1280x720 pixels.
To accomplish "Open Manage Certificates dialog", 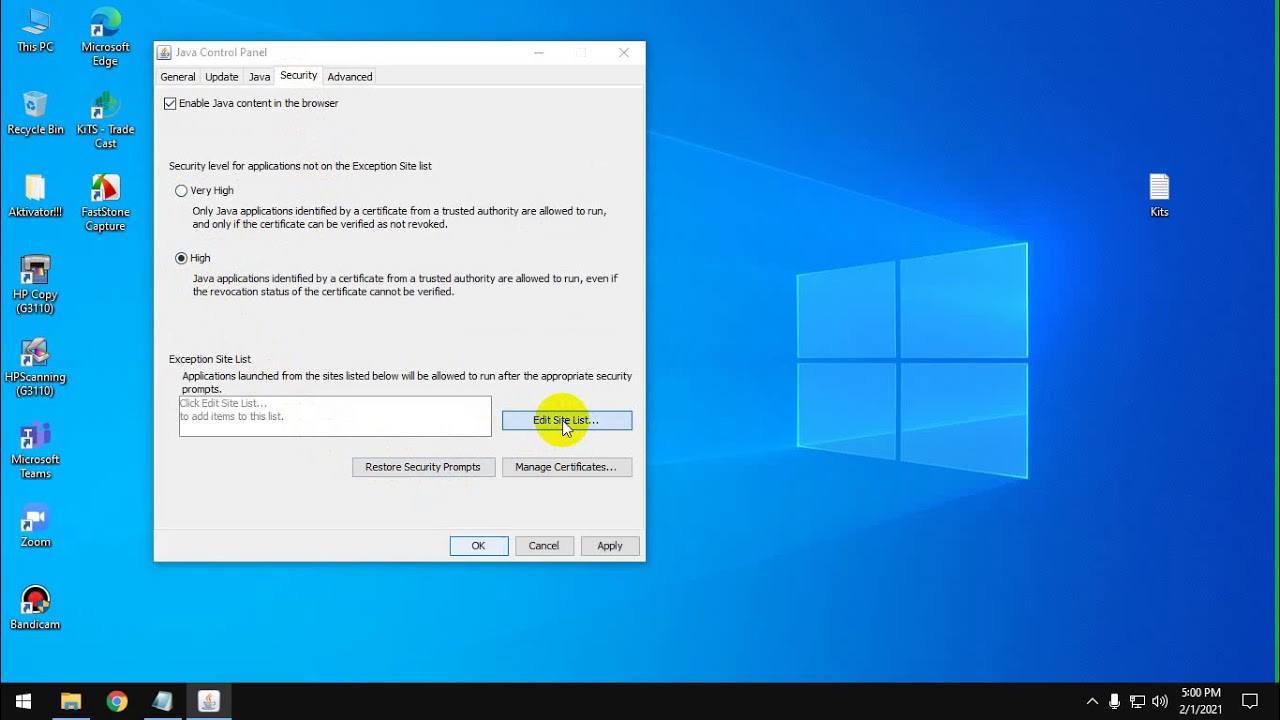I will pos(567,467).
